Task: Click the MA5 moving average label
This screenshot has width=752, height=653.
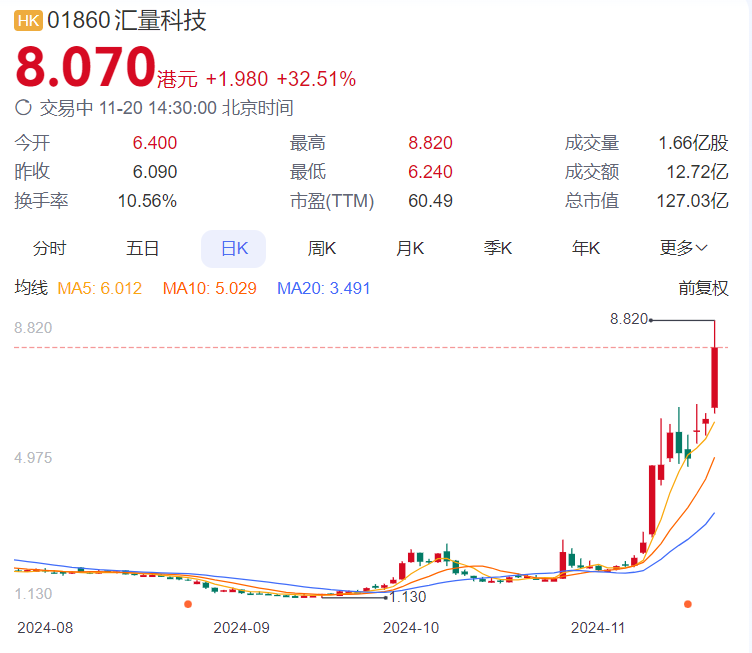Action: point(99,288)
